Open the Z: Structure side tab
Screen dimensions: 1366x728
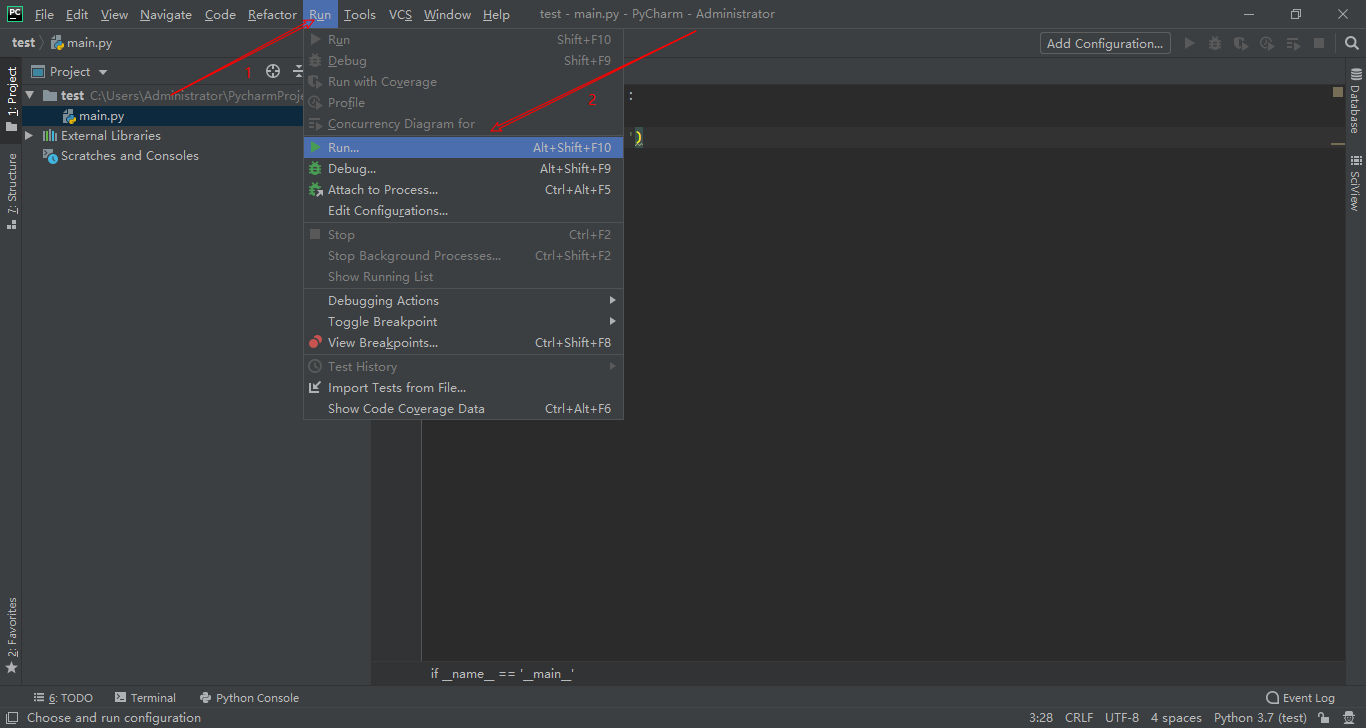click(x=12, y=191)
